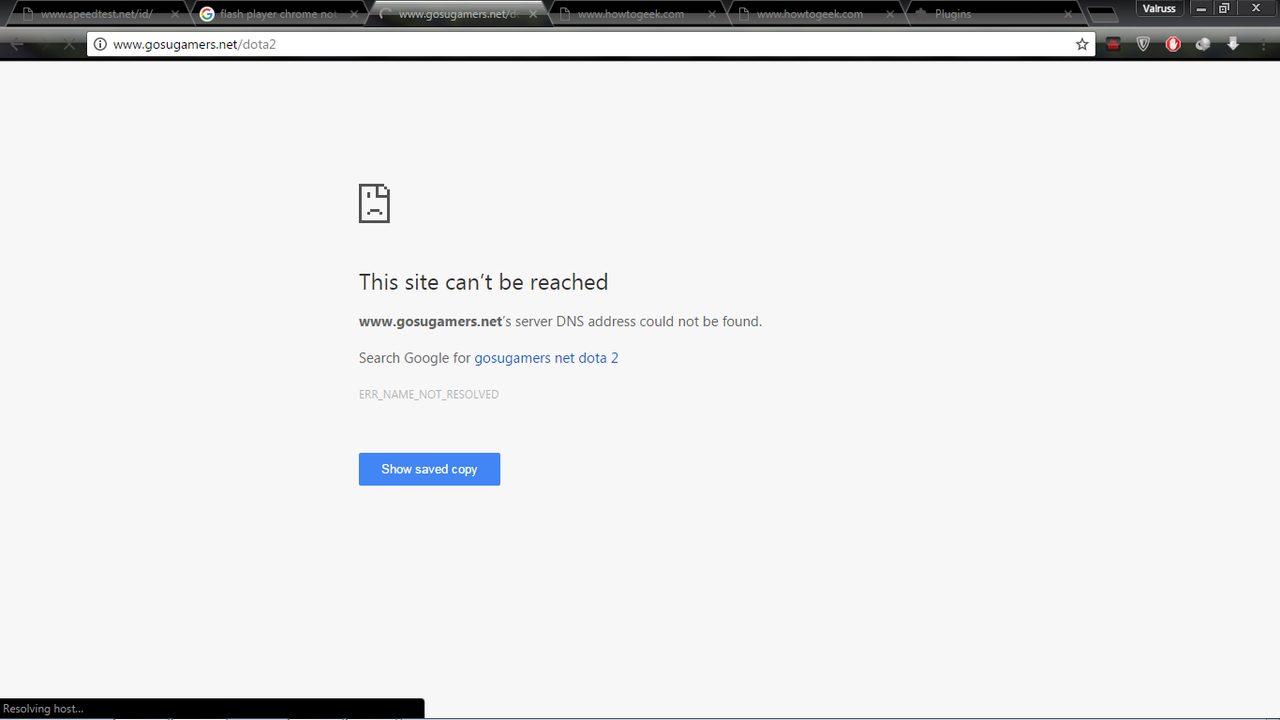Stop loading the page with the X button
1280x720 pixels.
click(69, 44)
